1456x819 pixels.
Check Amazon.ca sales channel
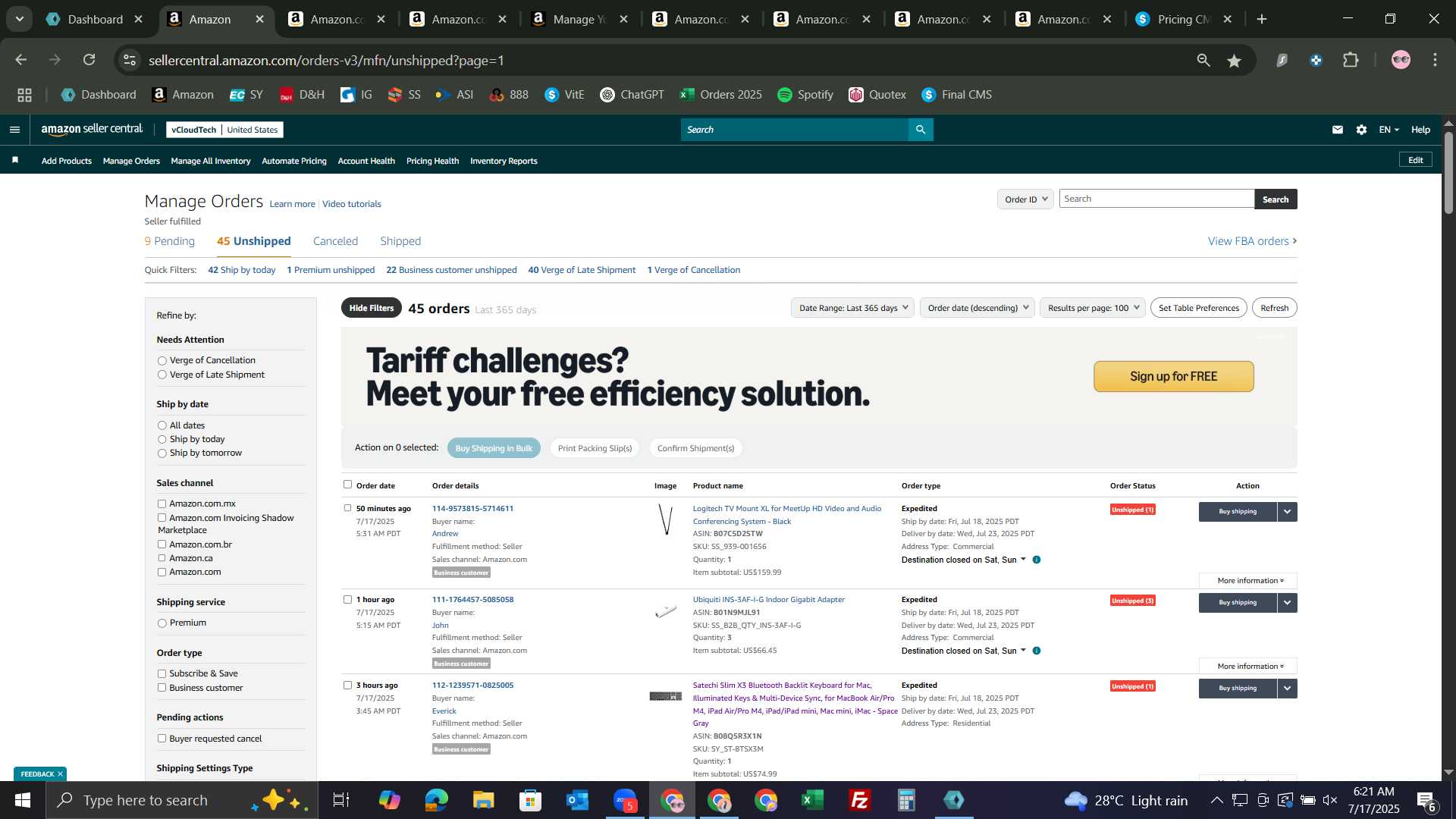point(162,558)
